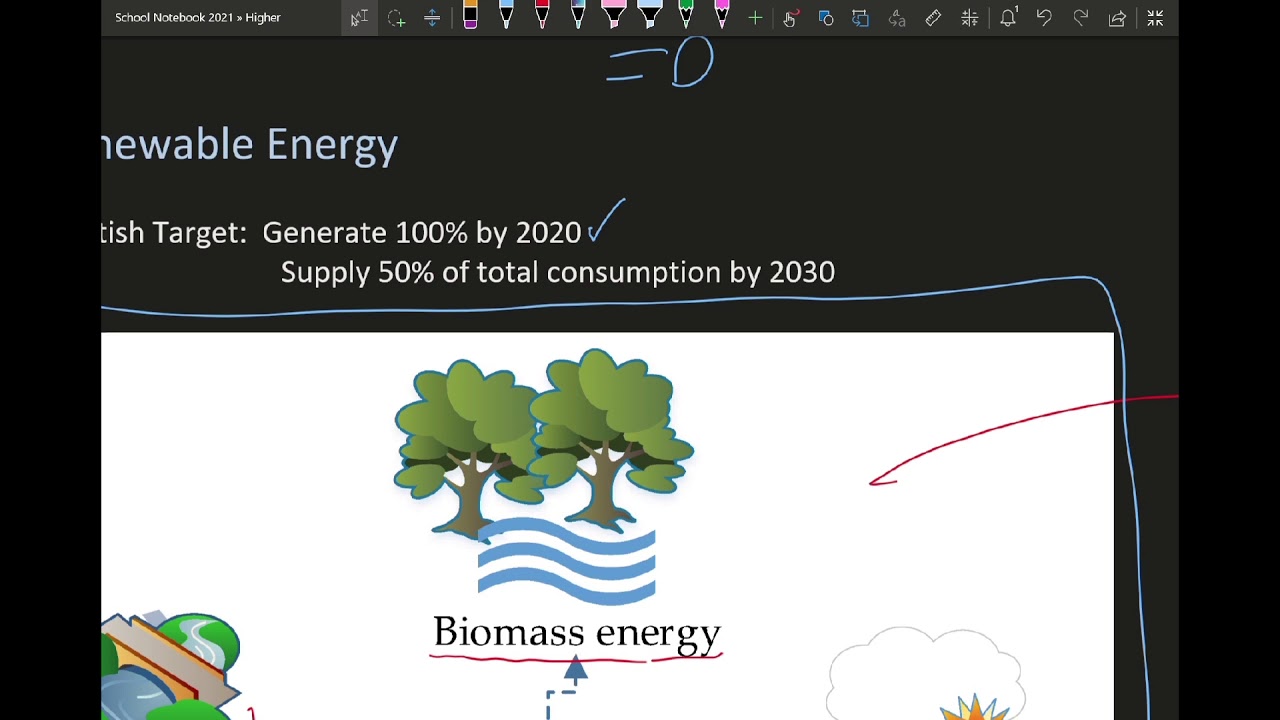Open notifications bell
This screenshot has width=1280, height=720.
point(1008,17)
